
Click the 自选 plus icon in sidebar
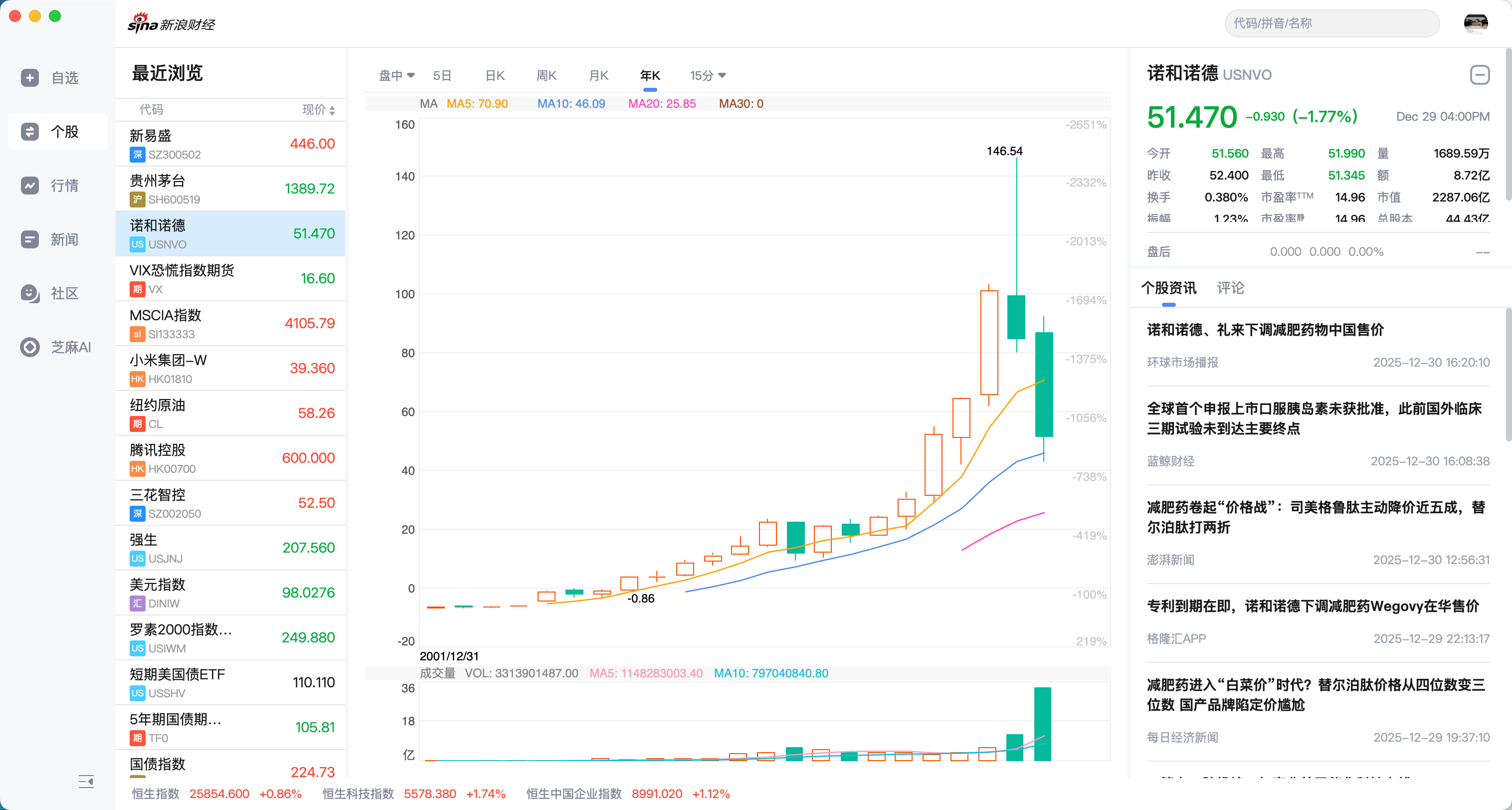pos(29,77)
